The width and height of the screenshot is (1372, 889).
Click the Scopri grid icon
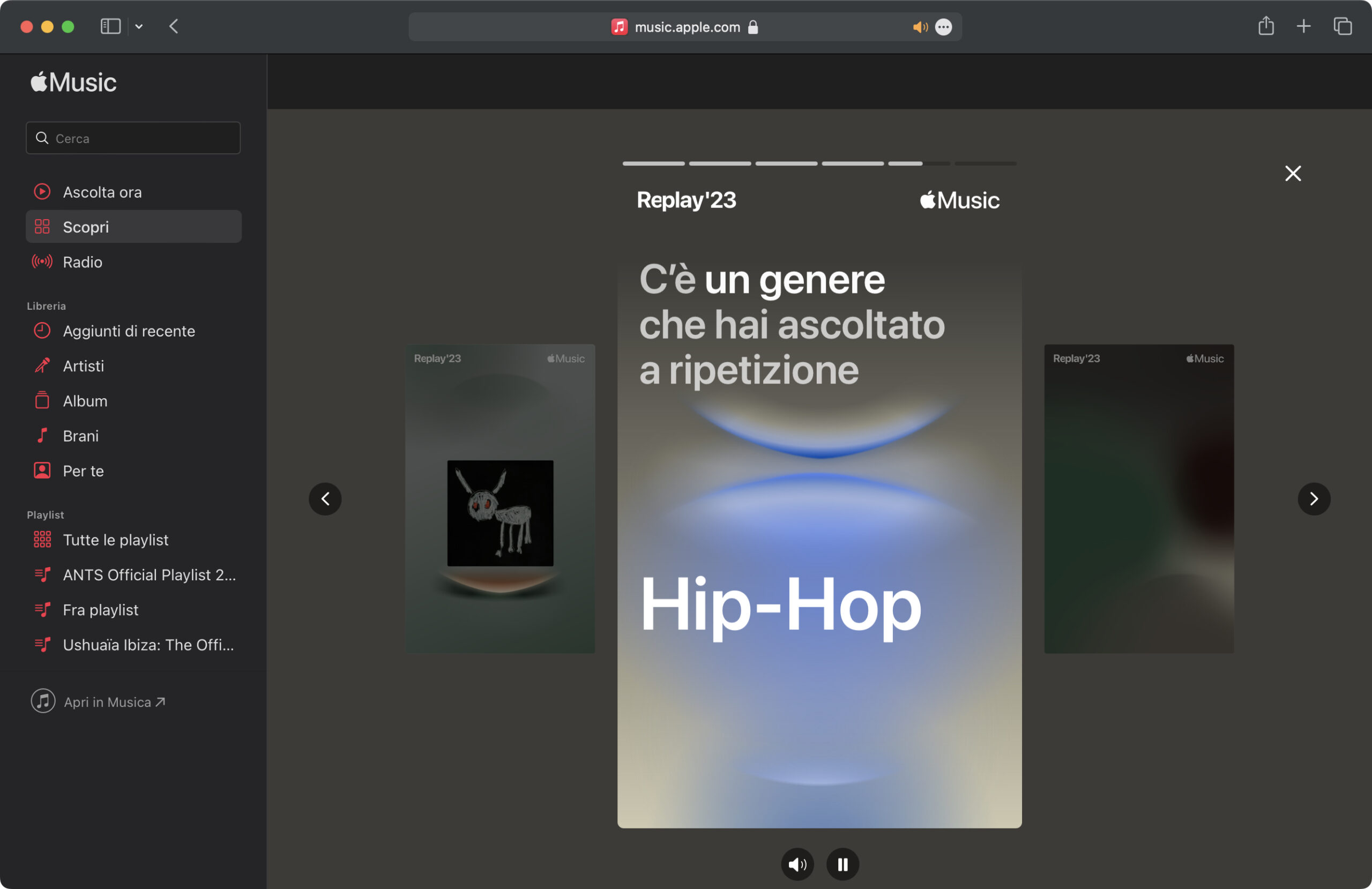click(x=42, y=227)
